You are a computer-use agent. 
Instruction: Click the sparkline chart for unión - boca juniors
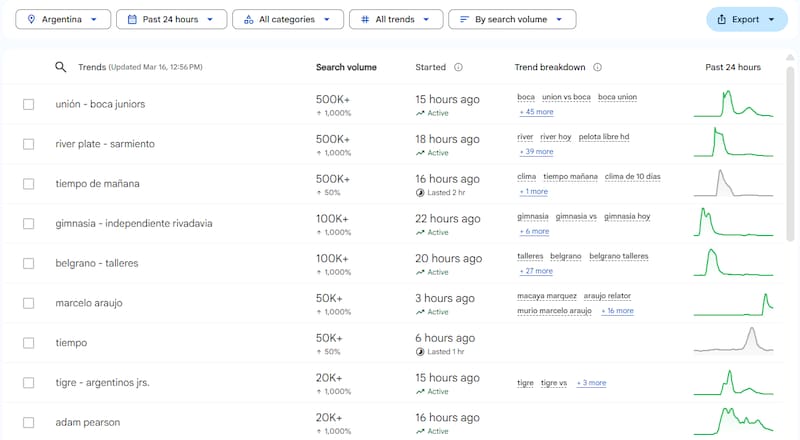[x=733, y=104]
